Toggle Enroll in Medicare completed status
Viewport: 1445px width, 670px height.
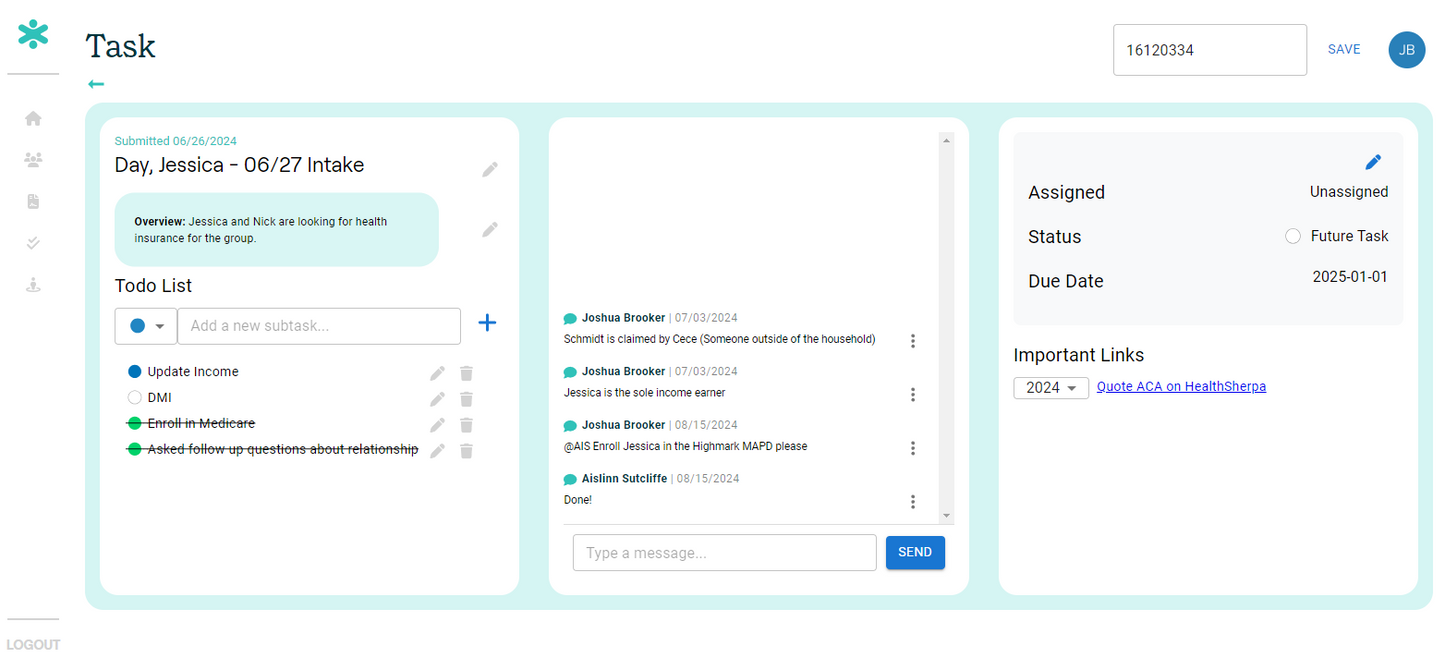coord(135,424)
